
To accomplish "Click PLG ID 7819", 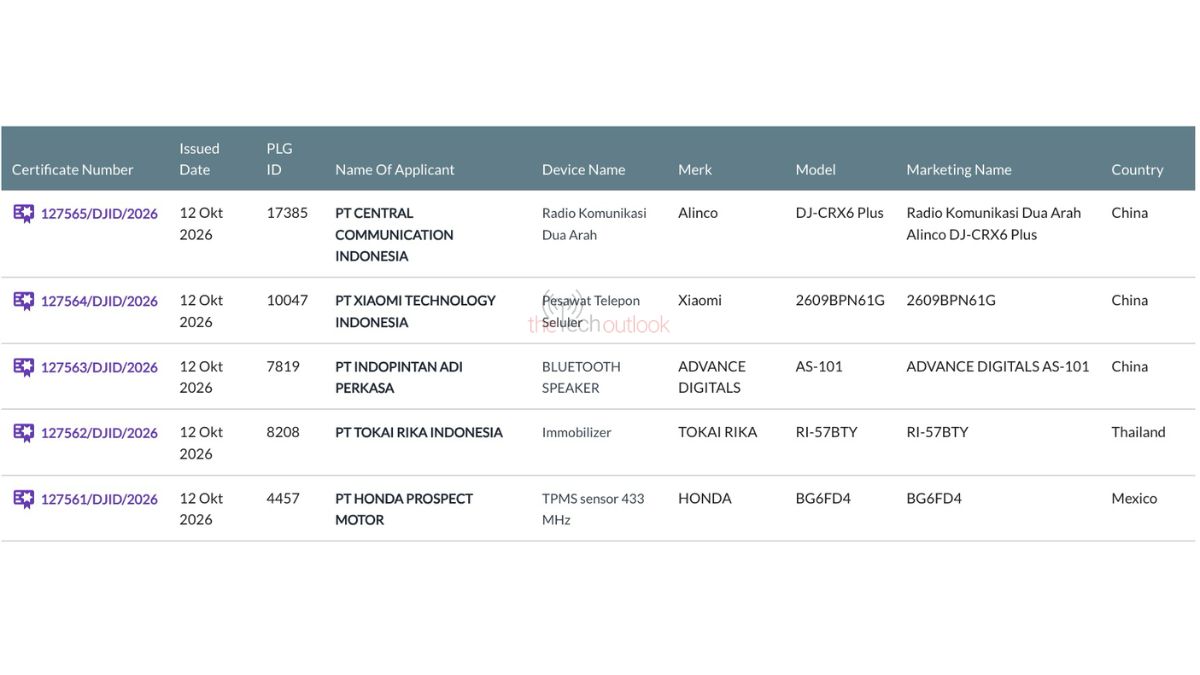I will click(283, 366).
